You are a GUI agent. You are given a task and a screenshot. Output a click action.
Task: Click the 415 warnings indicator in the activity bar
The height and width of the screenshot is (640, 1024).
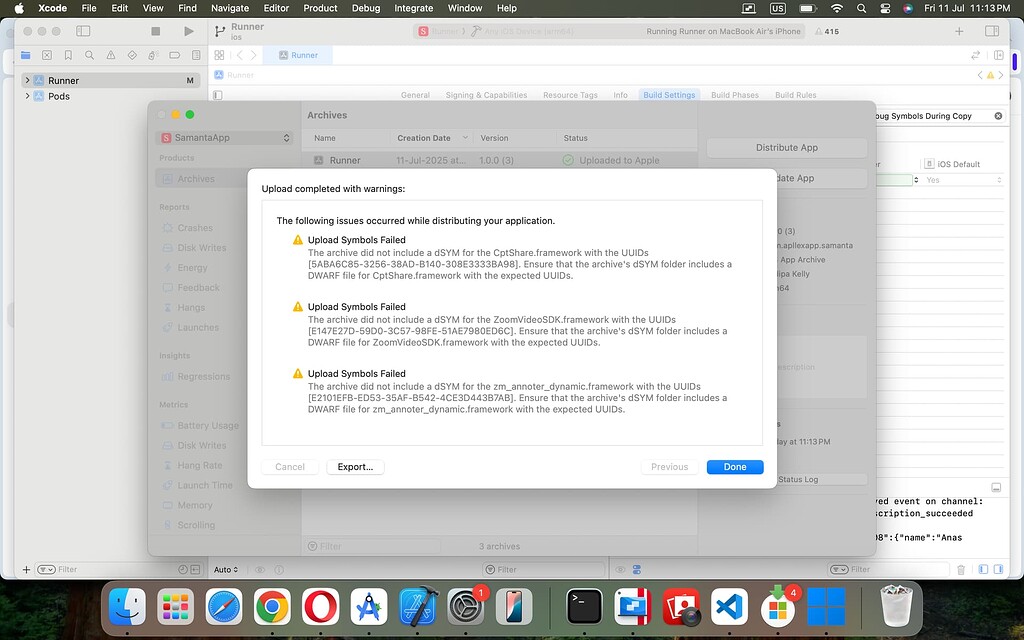point(827,31)
